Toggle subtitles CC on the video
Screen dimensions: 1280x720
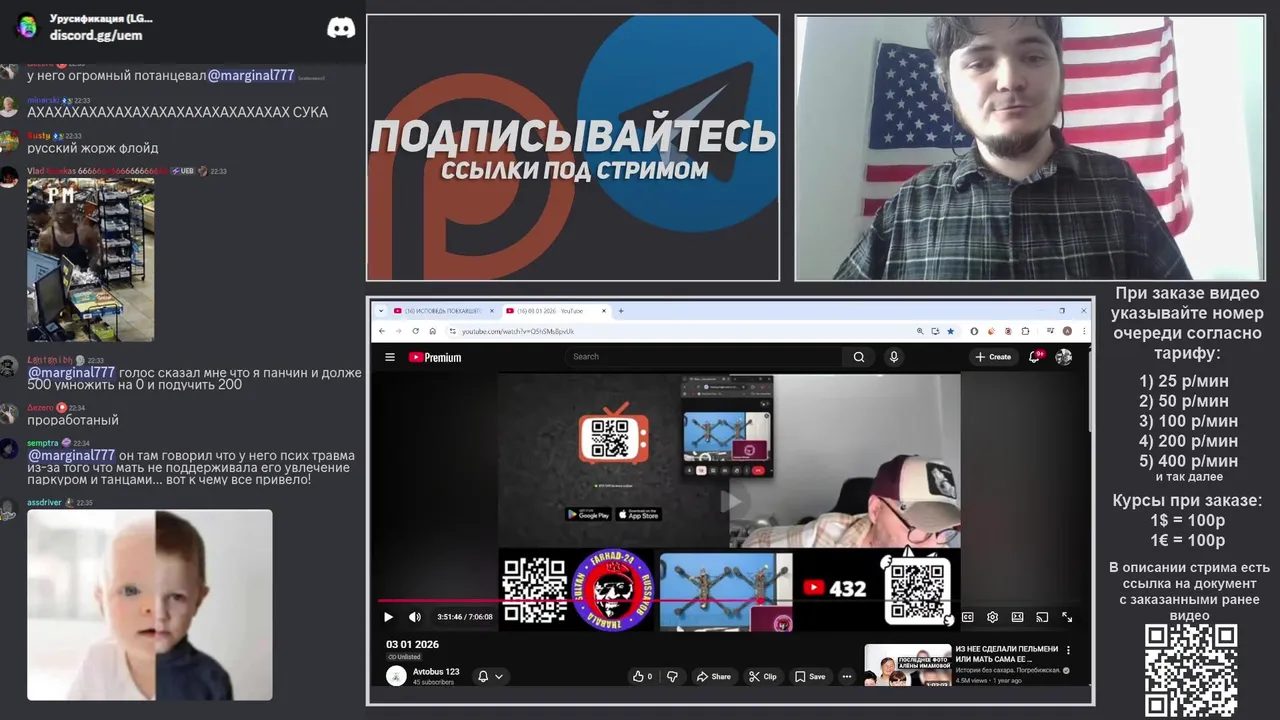point(967,617)
